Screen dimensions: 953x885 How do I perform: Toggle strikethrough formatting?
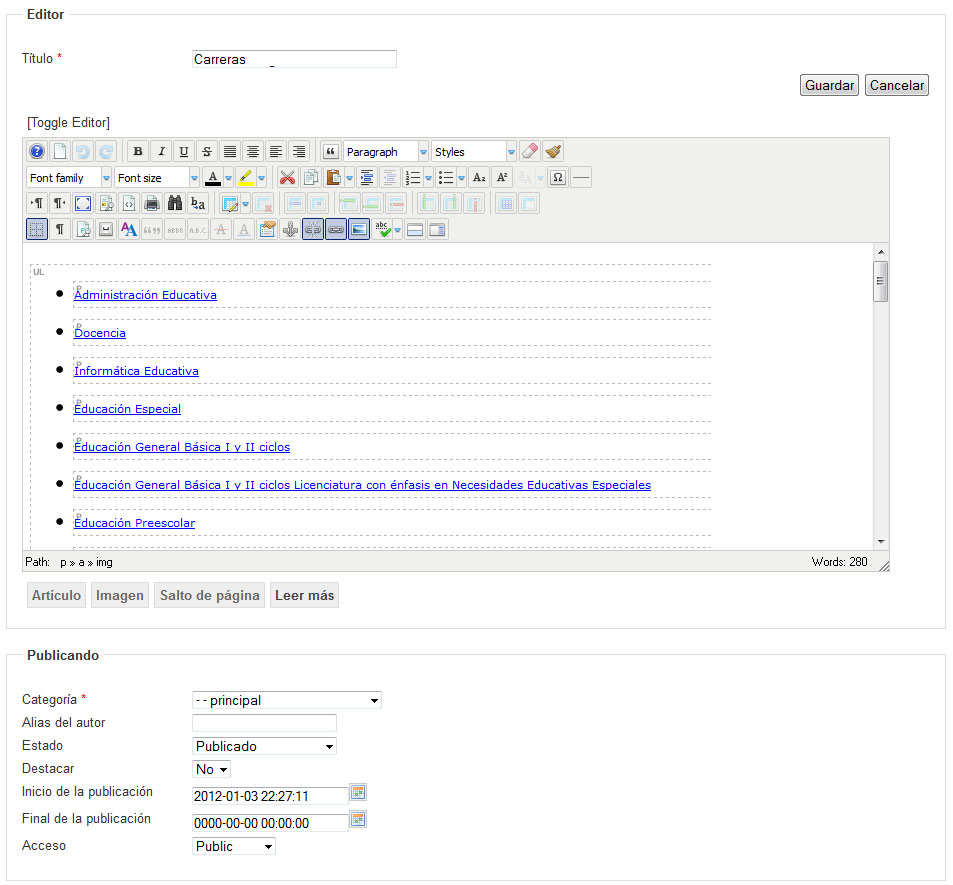click(x=206, y=152)
